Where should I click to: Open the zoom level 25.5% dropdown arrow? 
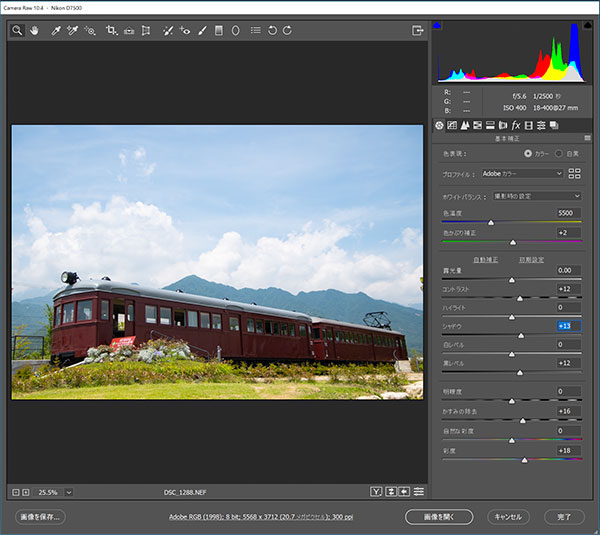click(69, 493)
